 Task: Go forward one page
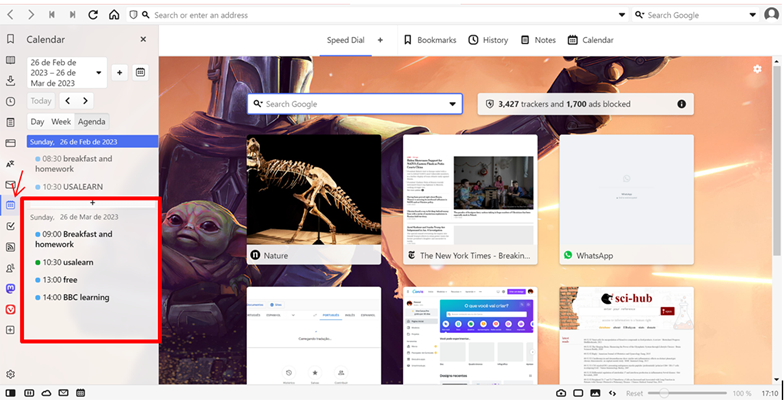click(x=31, y=15)
